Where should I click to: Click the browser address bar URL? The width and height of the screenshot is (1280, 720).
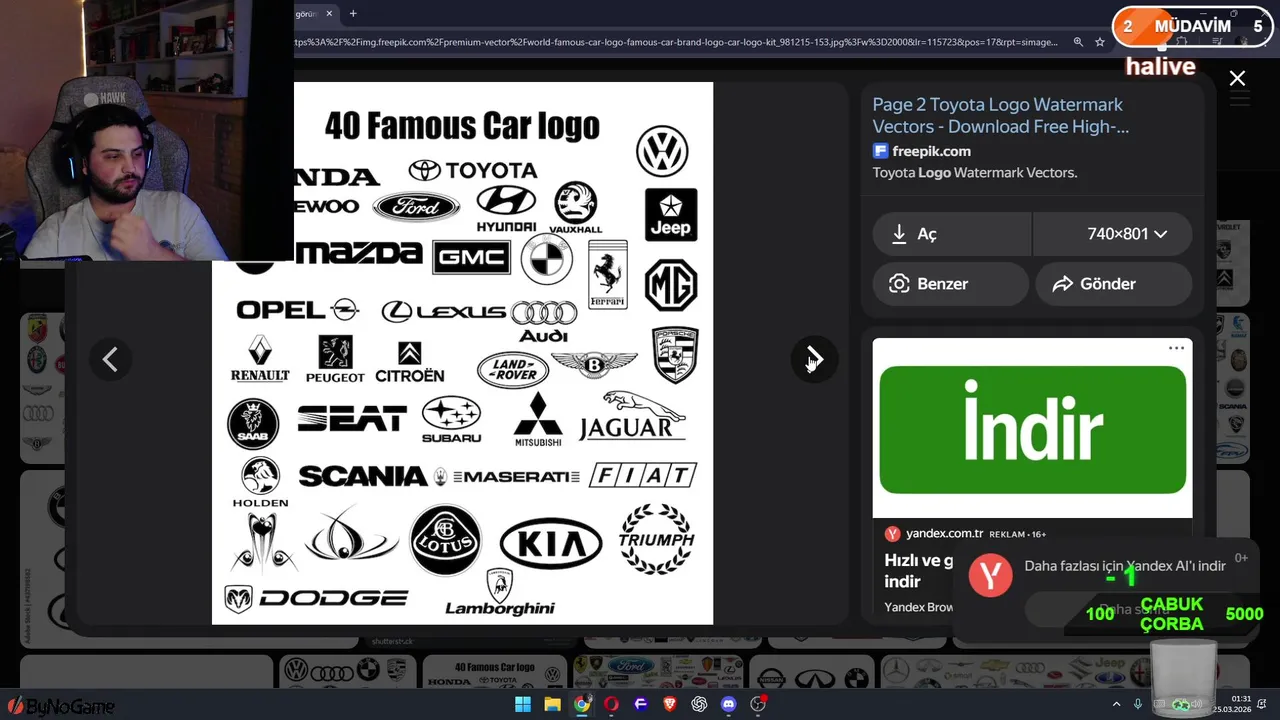pos(675,42)
